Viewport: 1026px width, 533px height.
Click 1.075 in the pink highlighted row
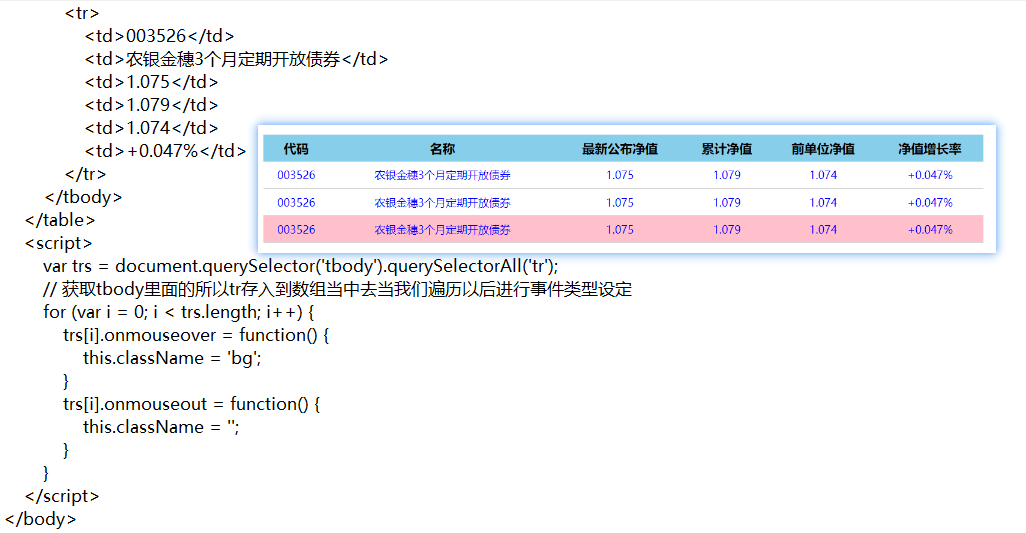point(620,230)
